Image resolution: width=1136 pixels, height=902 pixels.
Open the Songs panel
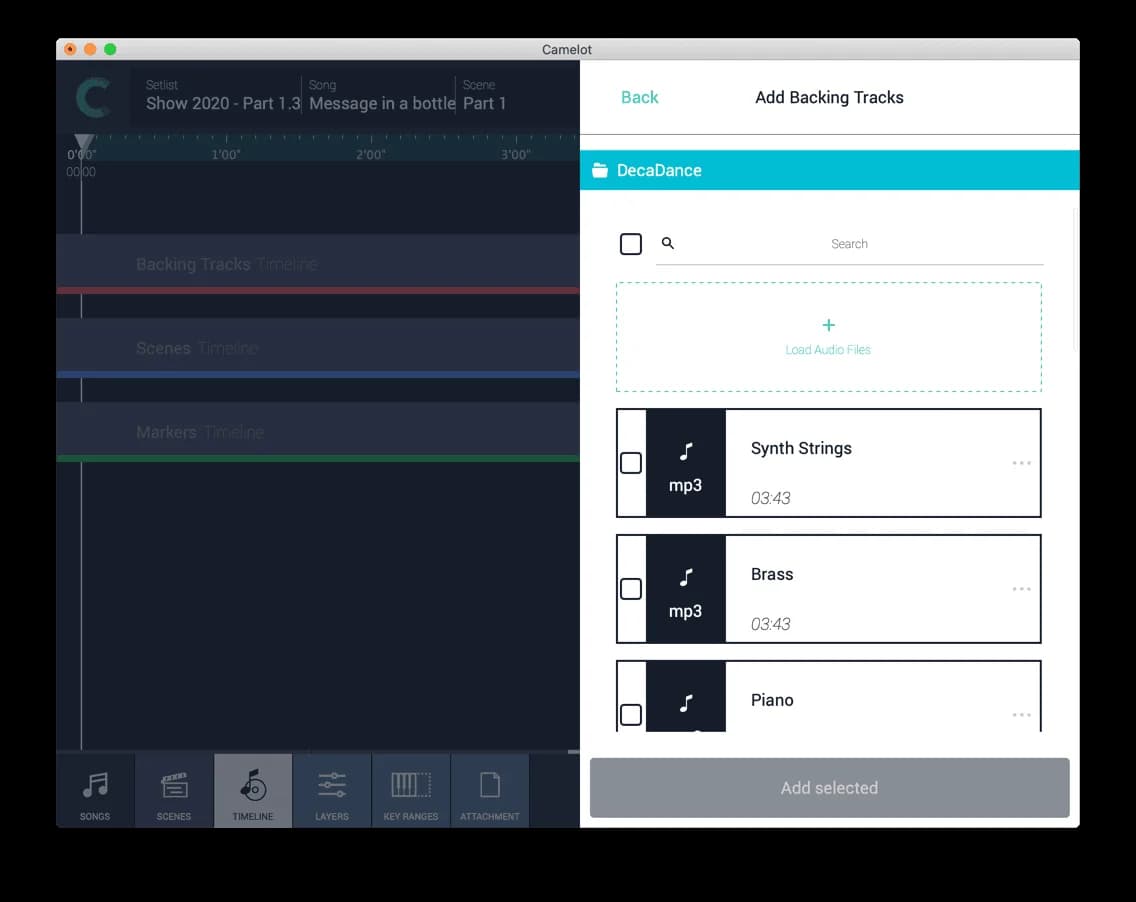(x=95, y=790)
